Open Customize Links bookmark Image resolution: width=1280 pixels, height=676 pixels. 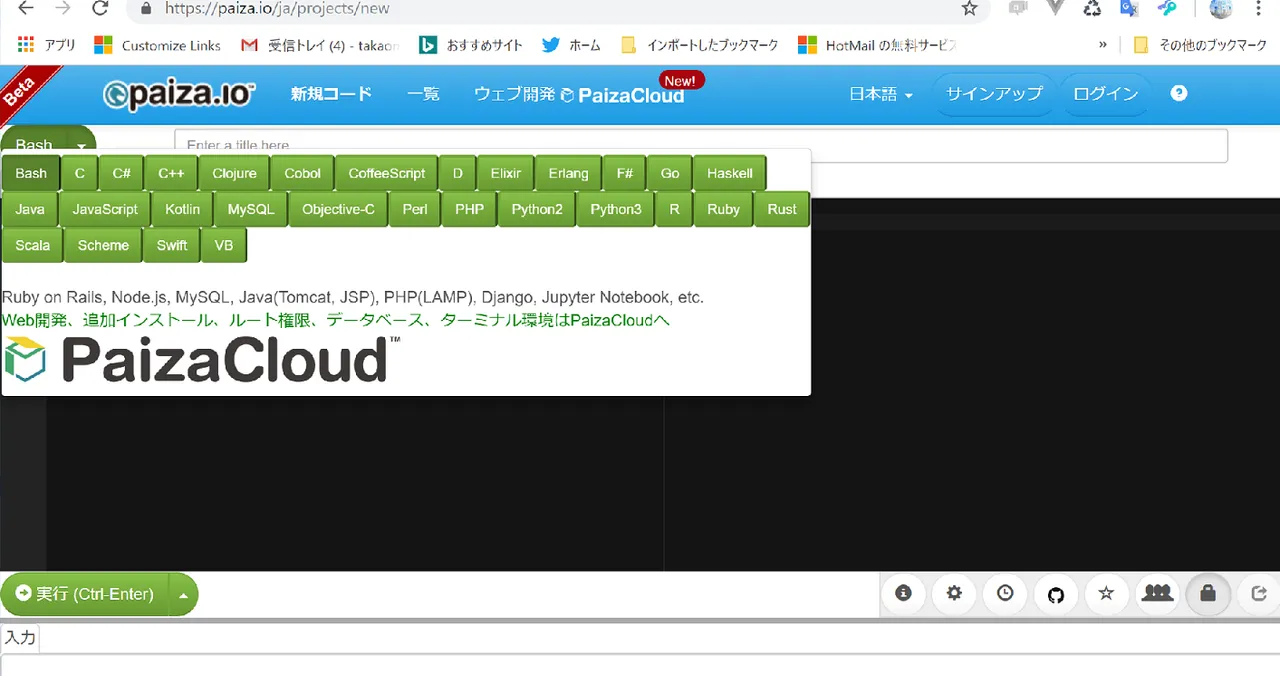pos(158,45)
